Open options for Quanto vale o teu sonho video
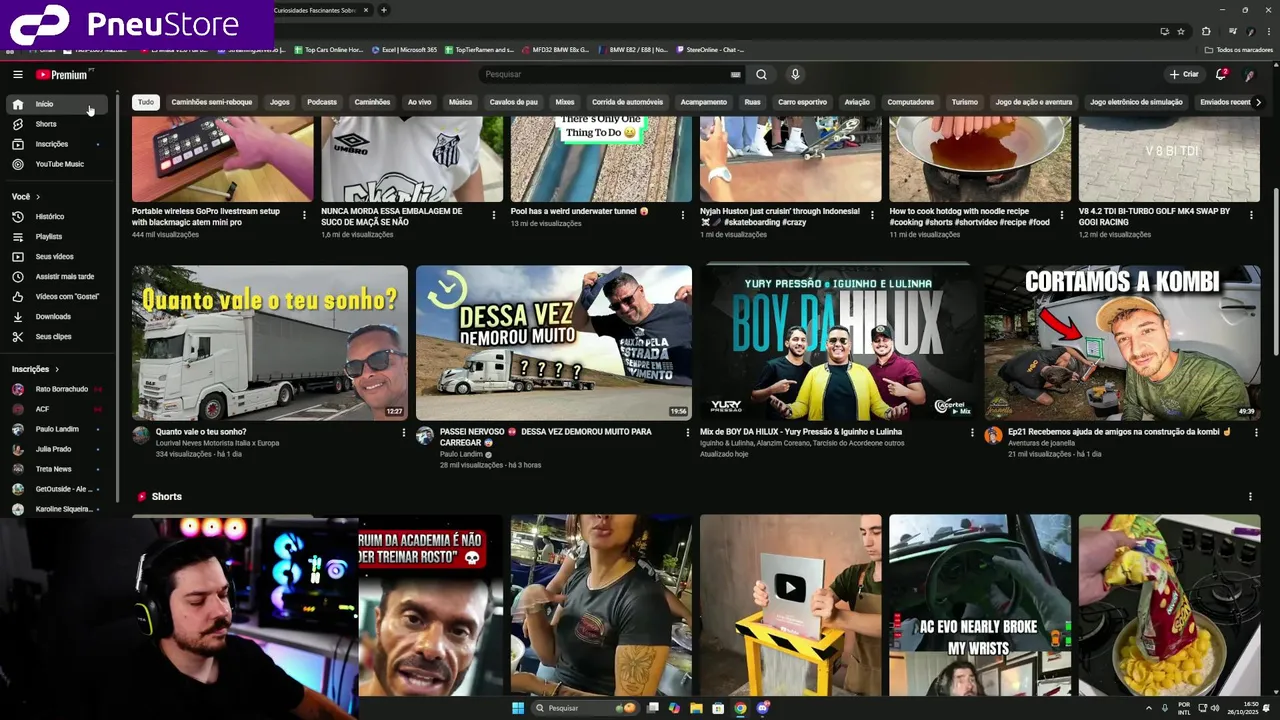The image size is (1280, 720). (404, 432)
